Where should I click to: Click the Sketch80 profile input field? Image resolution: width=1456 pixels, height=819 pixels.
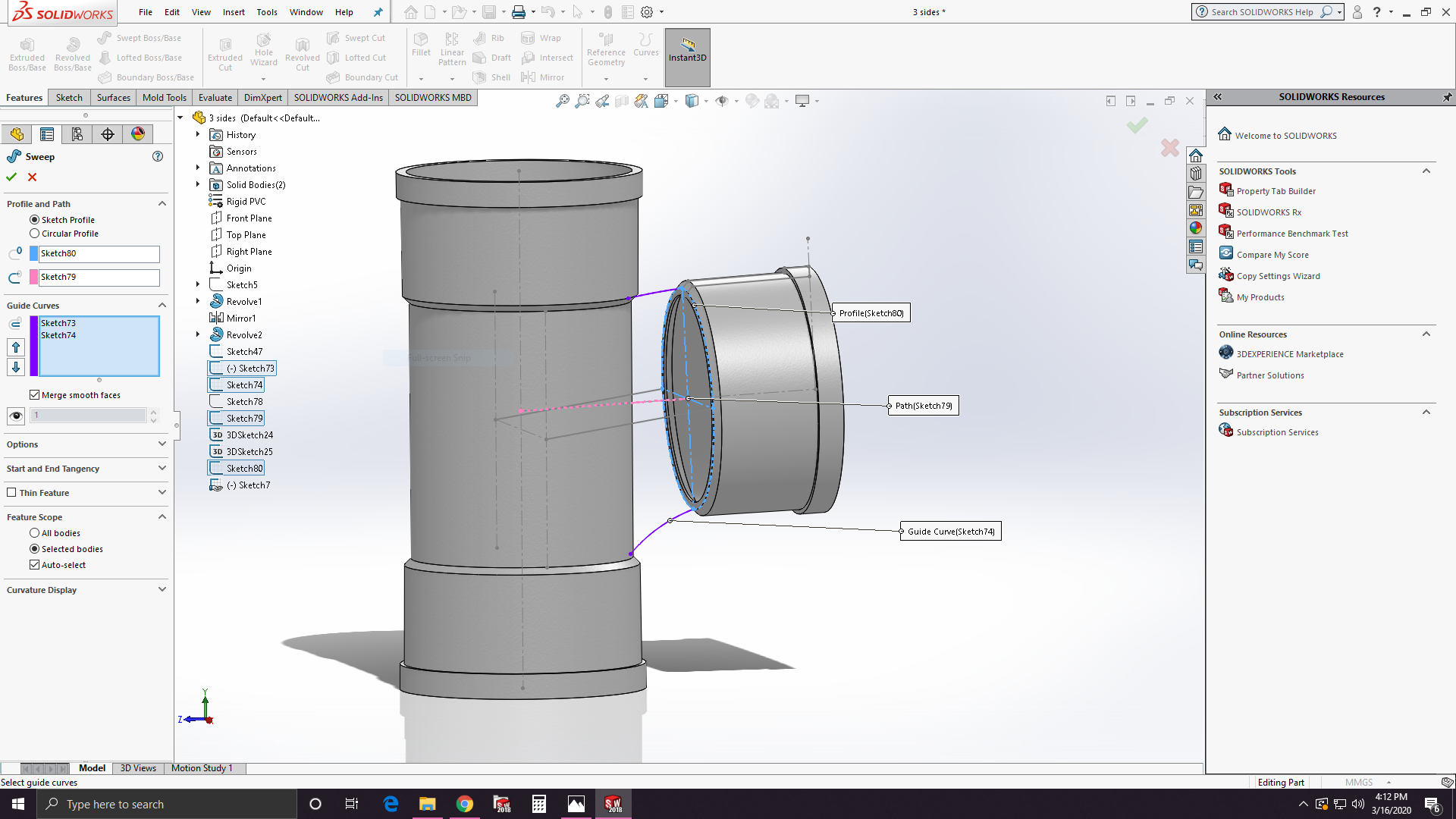(x=99, y=253)
